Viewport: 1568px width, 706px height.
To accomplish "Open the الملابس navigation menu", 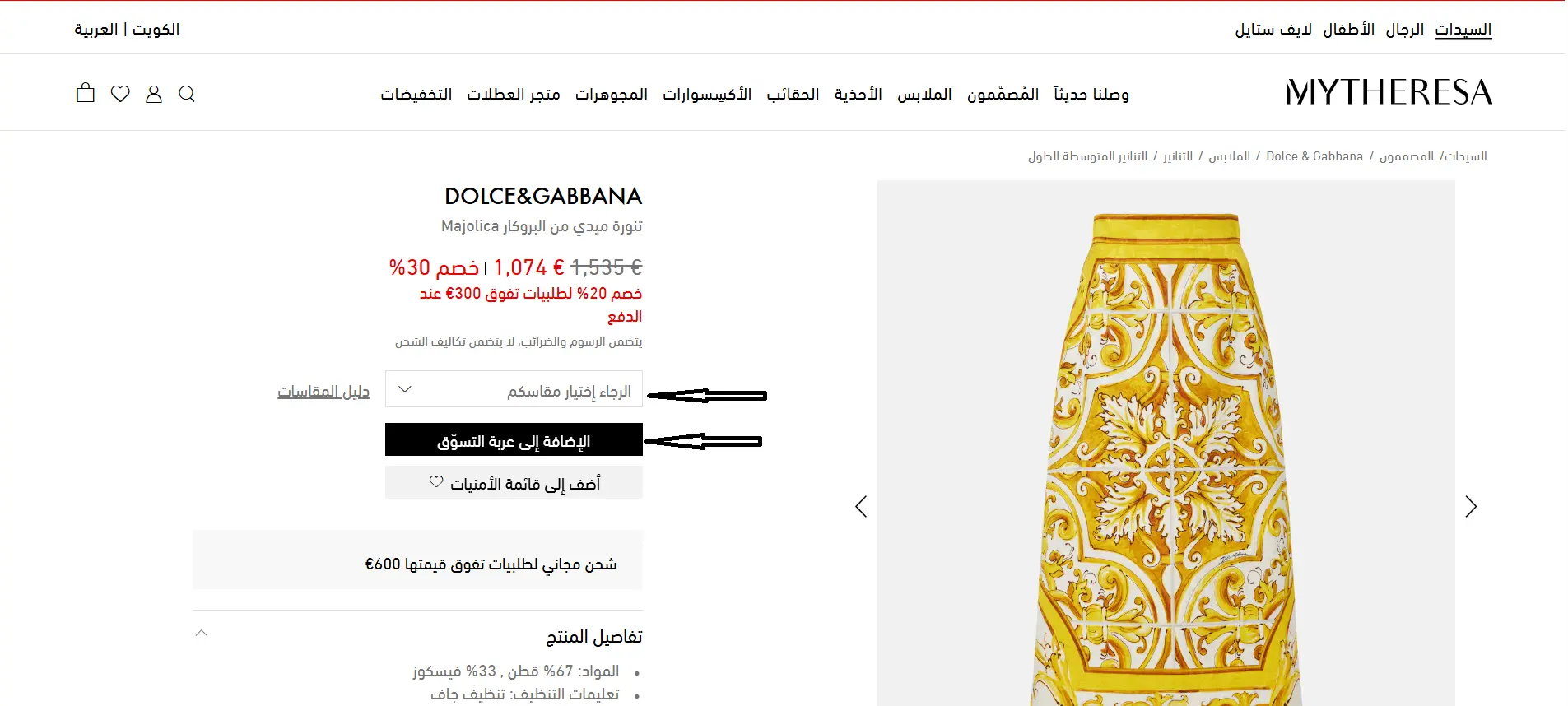I will pyautogui.click(x=924, y=95).
